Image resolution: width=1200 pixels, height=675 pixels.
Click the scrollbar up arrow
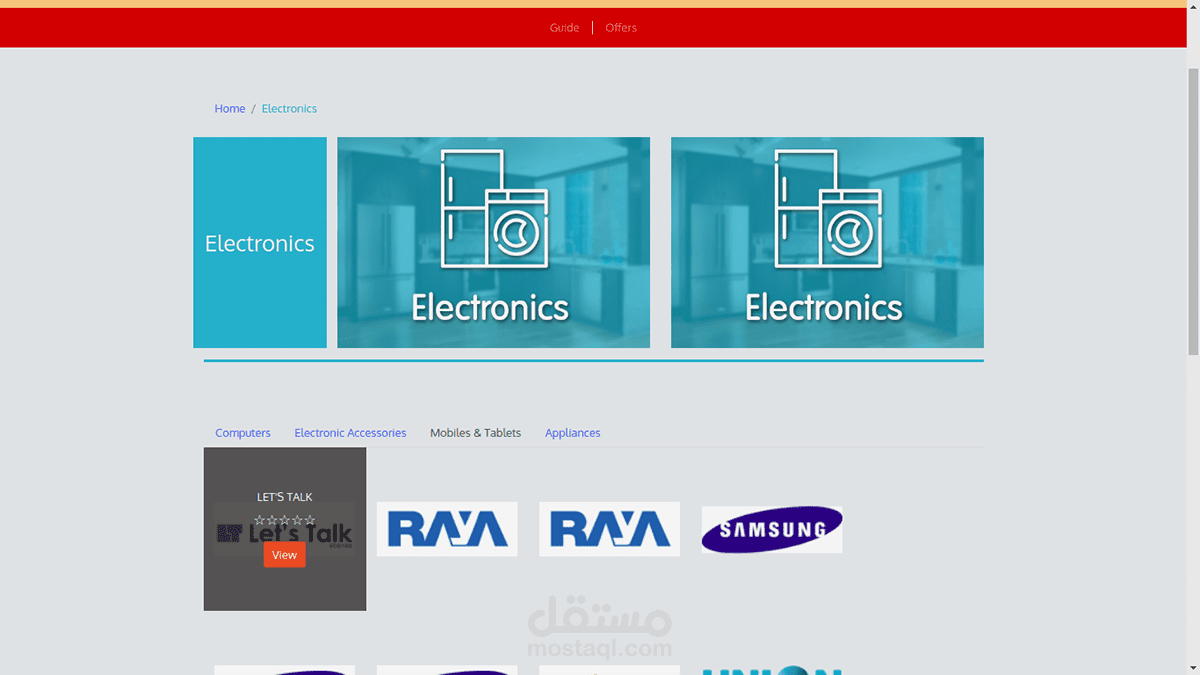click(x=1193, y=7)
